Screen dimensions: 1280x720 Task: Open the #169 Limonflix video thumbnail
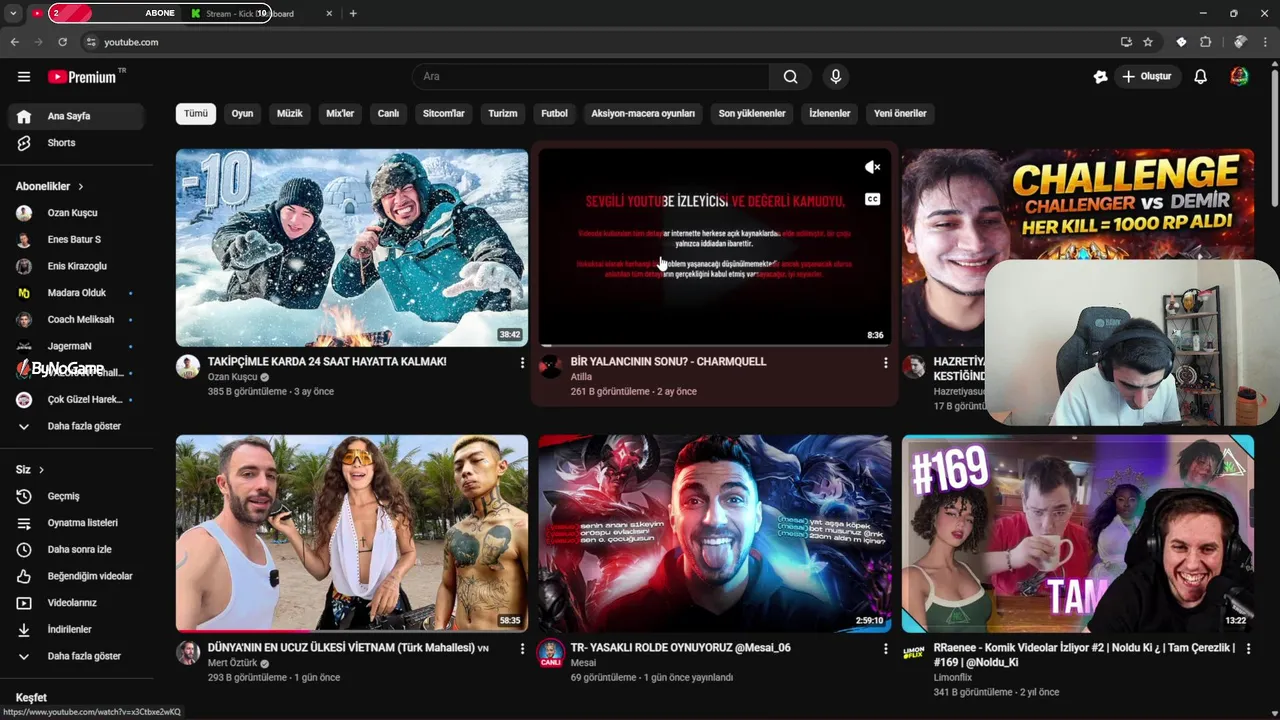coord(1078,534)
